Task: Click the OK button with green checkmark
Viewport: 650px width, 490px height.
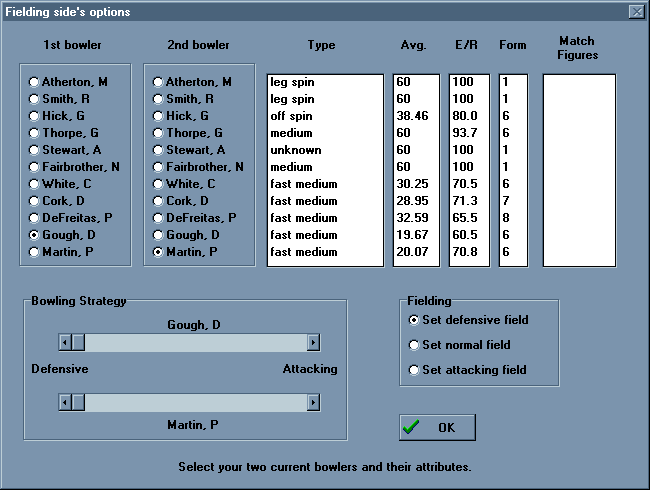Action: pos(437,427)
